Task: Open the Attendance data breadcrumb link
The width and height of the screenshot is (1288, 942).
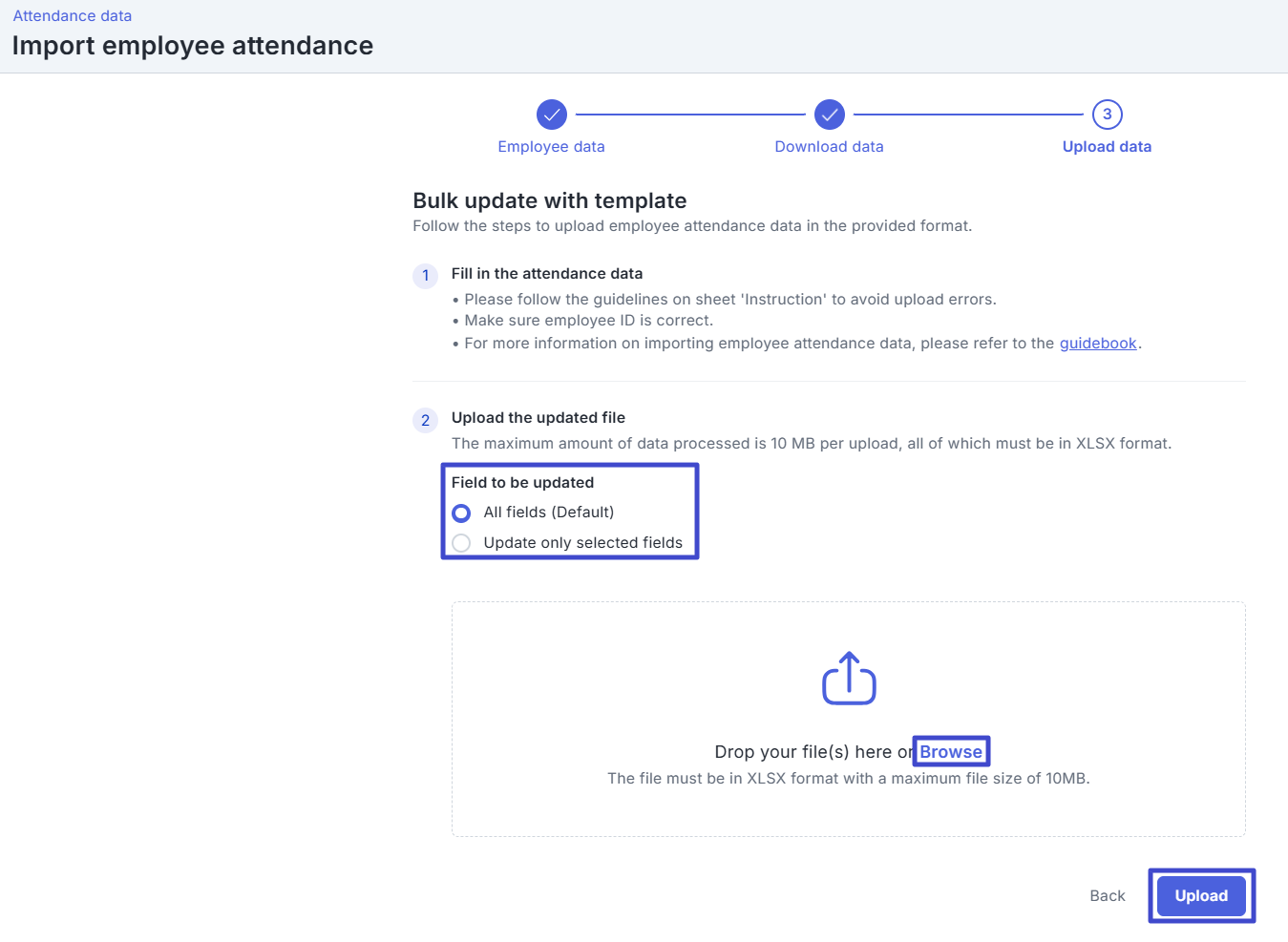Action: click(73, 16)
